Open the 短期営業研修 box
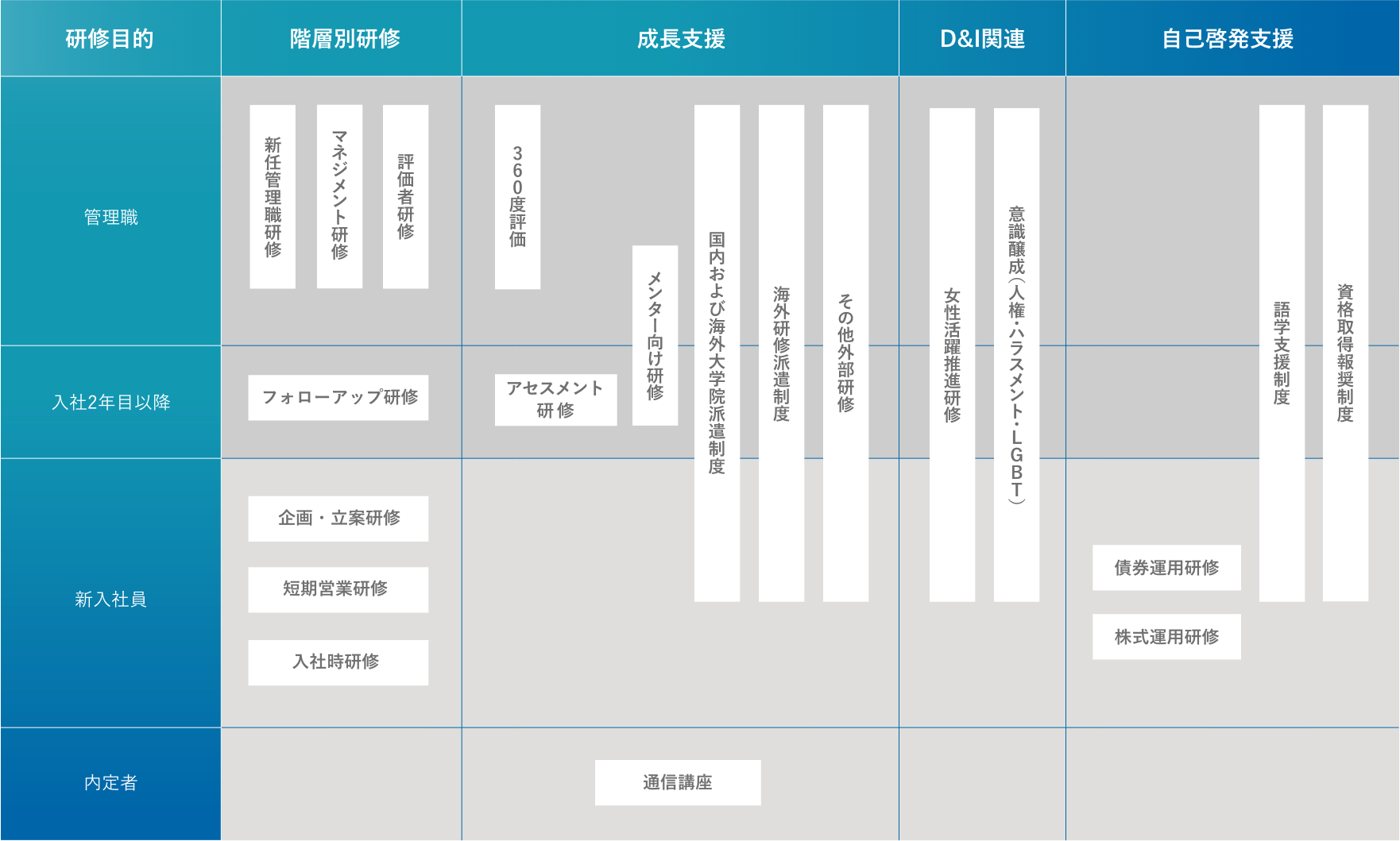The height and width of the screenshot is (841, 1400). pos(338,589)
